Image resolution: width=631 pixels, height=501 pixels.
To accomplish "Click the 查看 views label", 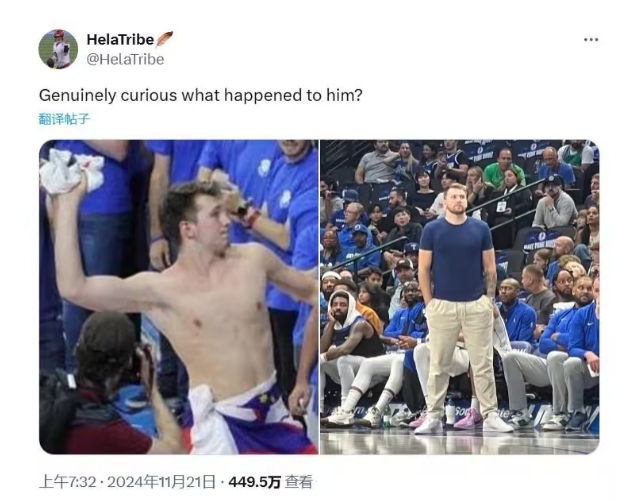I will pos(299,482).
